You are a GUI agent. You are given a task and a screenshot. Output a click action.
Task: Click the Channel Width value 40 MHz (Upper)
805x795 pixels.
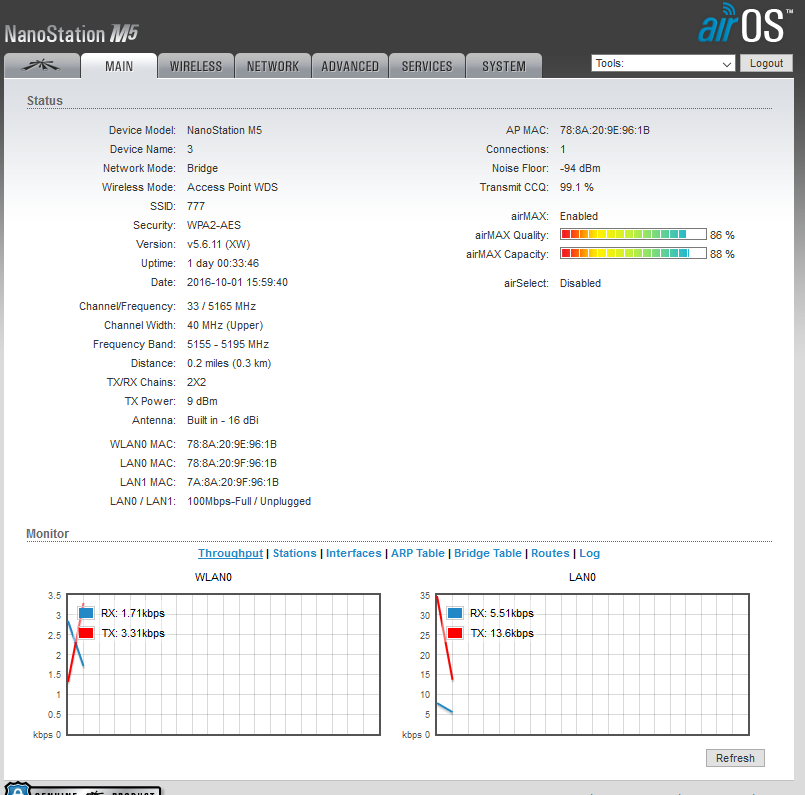[225, 325]
